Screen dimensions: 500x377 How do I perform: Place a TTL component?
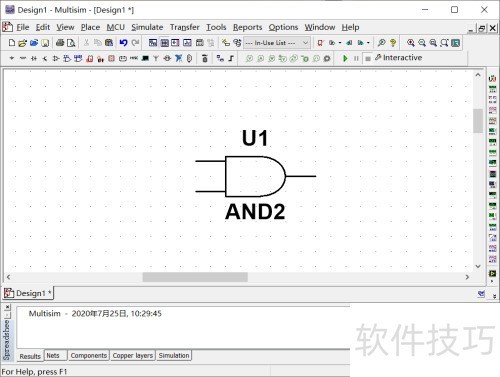67,58
